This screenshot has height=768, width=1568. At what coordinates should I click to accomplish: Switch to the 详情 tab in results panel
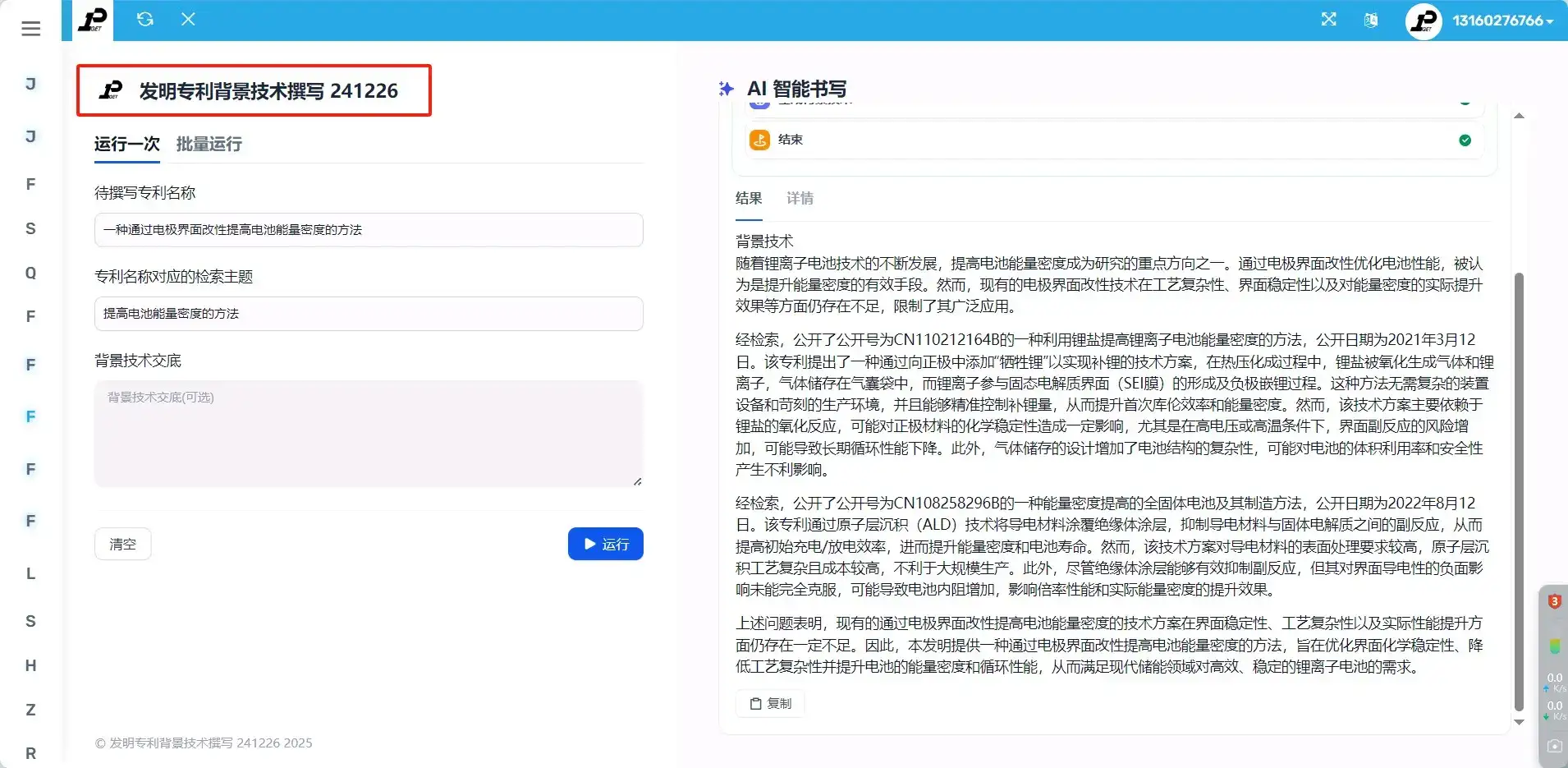[800, 199]
